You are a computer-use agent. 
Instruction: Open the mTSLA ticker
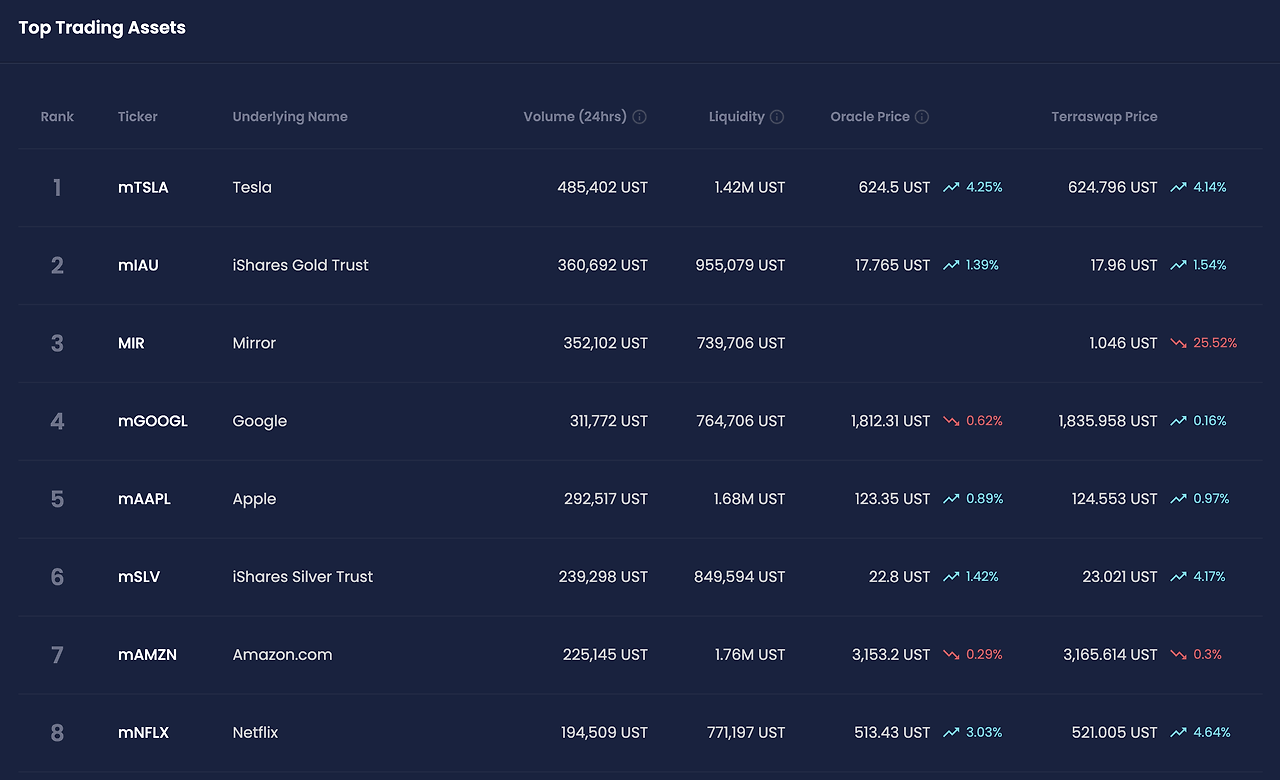(143, 187)
